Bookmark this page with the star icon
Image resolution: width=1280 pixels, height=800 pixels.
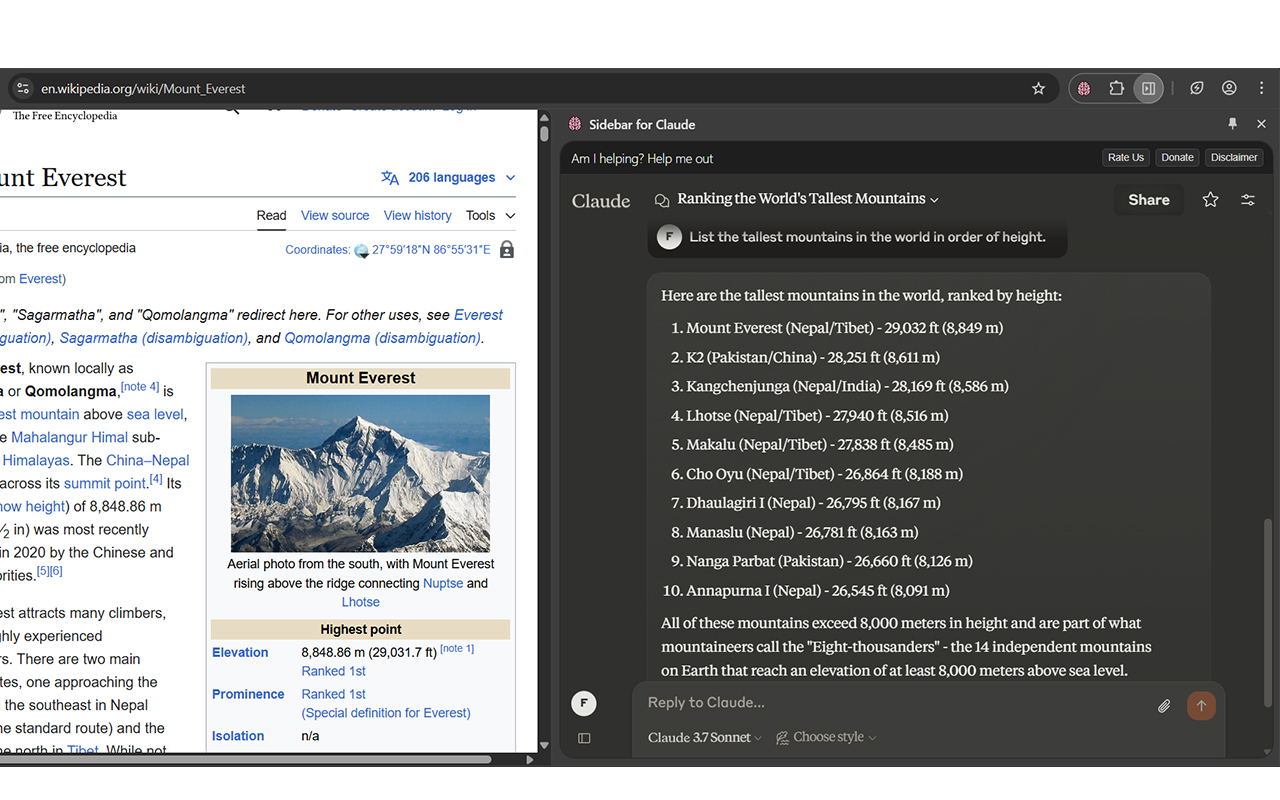pos(1038,88)
